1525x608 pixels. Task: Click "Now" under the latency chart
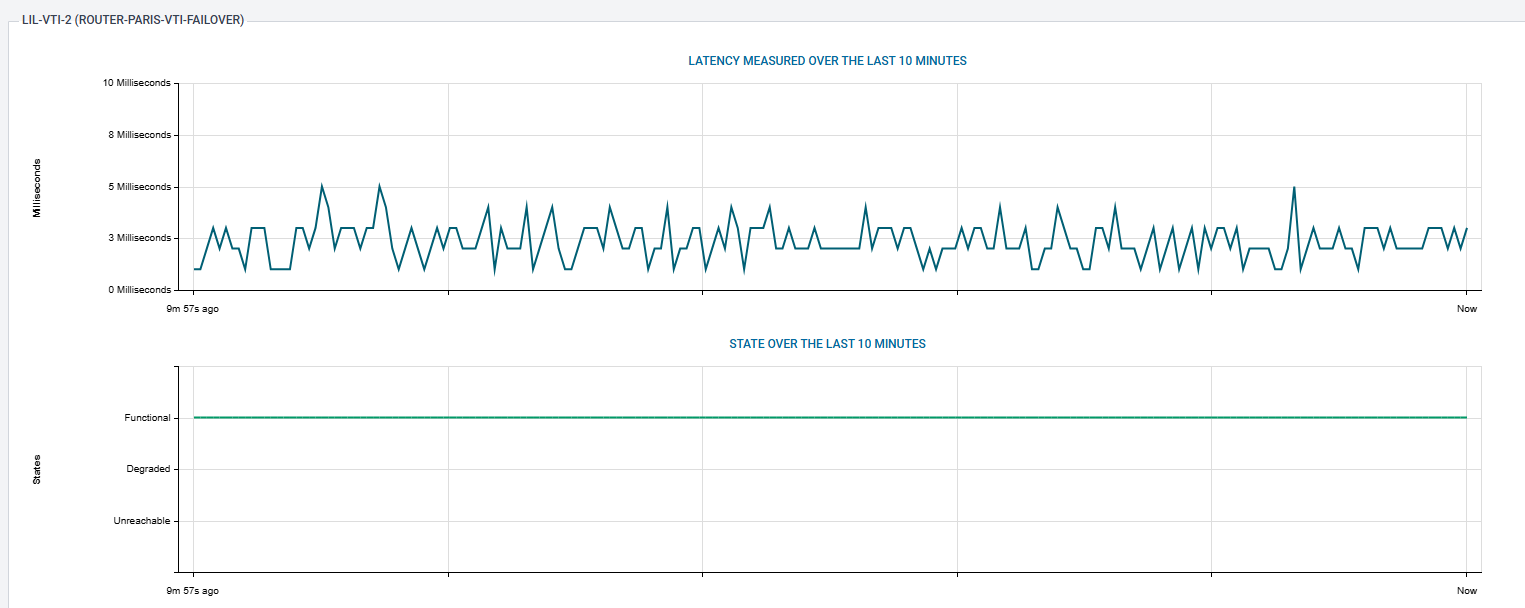[x=1466, y=309]
